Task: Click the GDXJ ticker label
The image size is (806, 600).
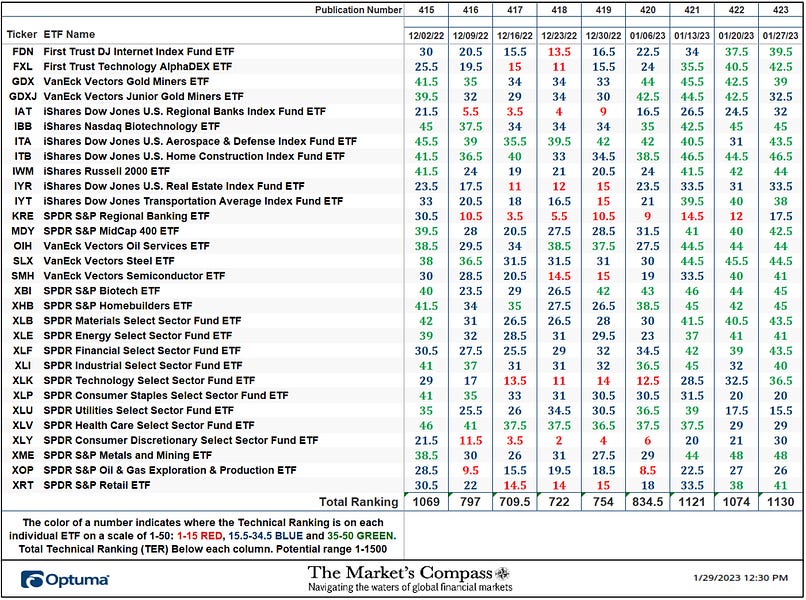Action: click(23, 97)
